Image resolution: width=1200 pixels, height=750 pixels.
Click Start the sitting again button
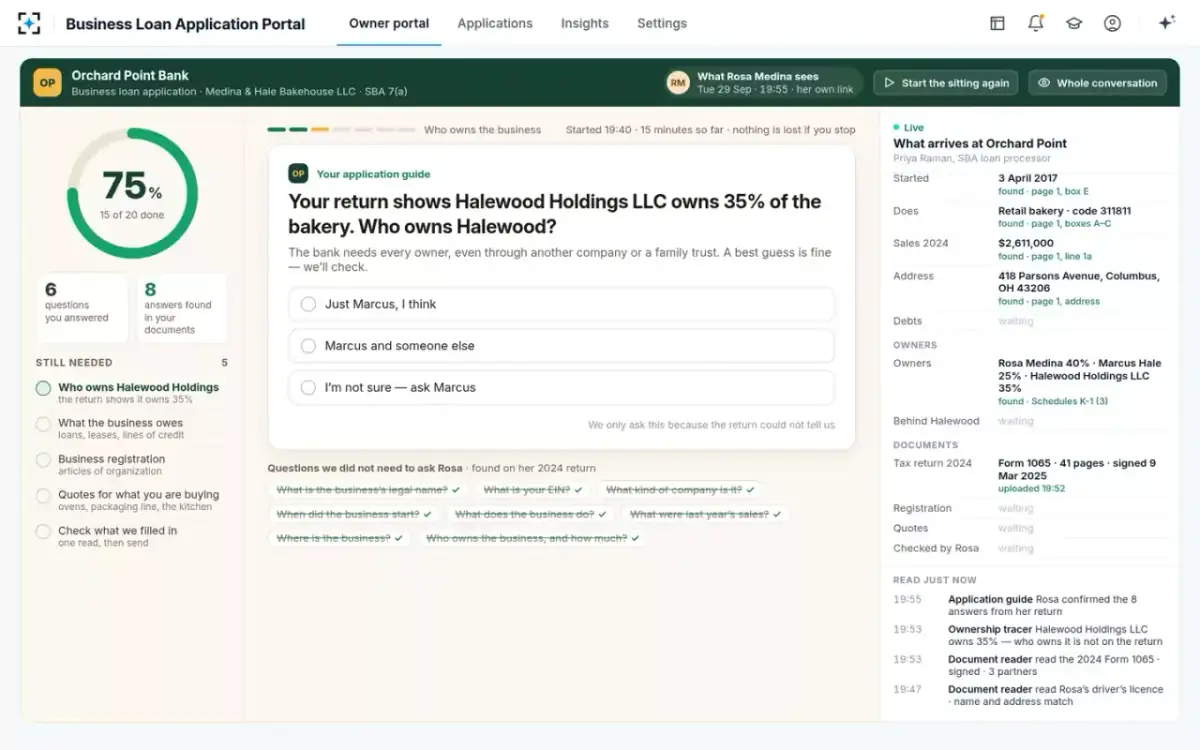(946, 83)
